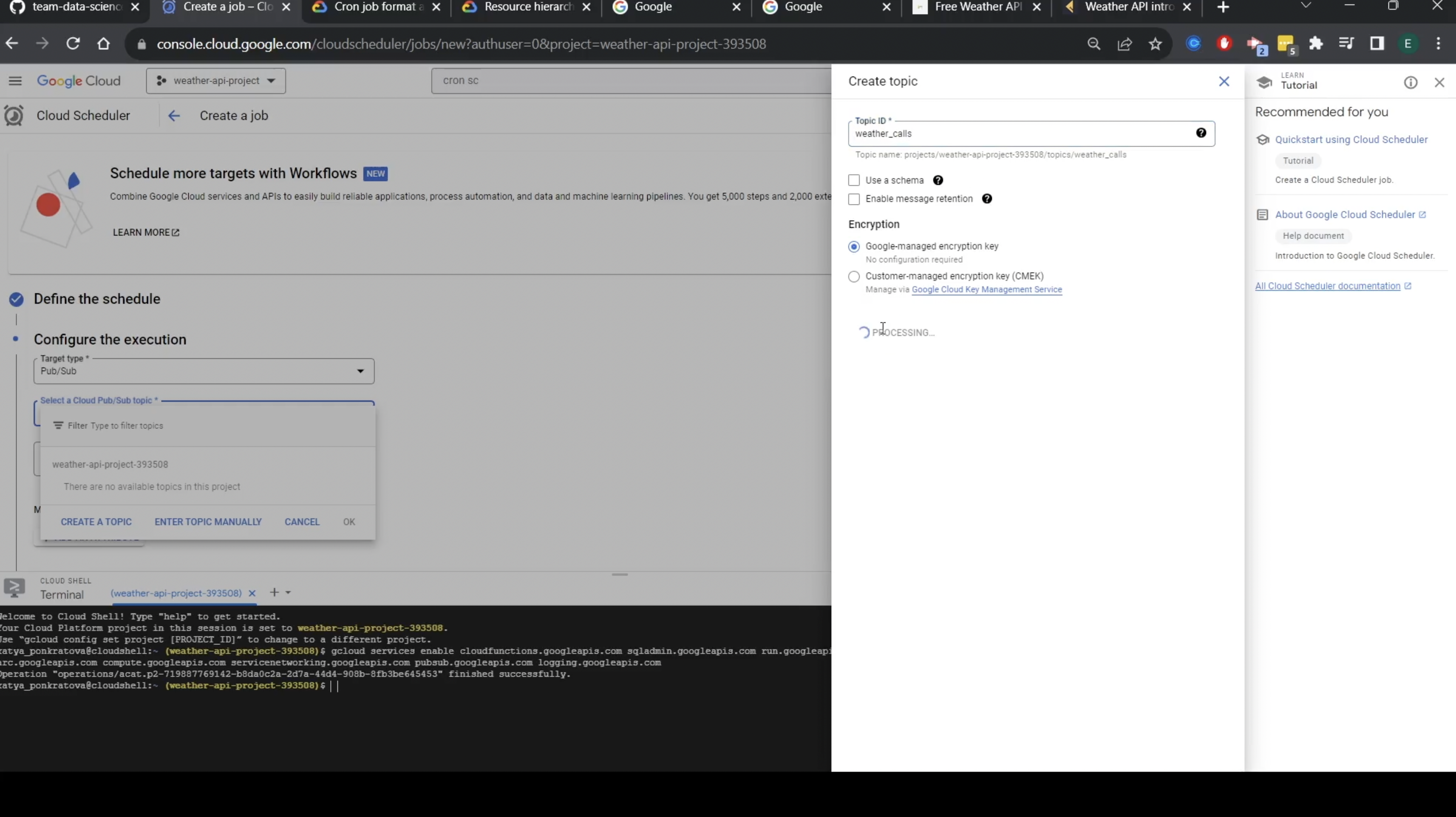Viewport: 1456px width, 817px height.
Task: Click CREATE A TOPIC button
Action: tap(96, 522)
